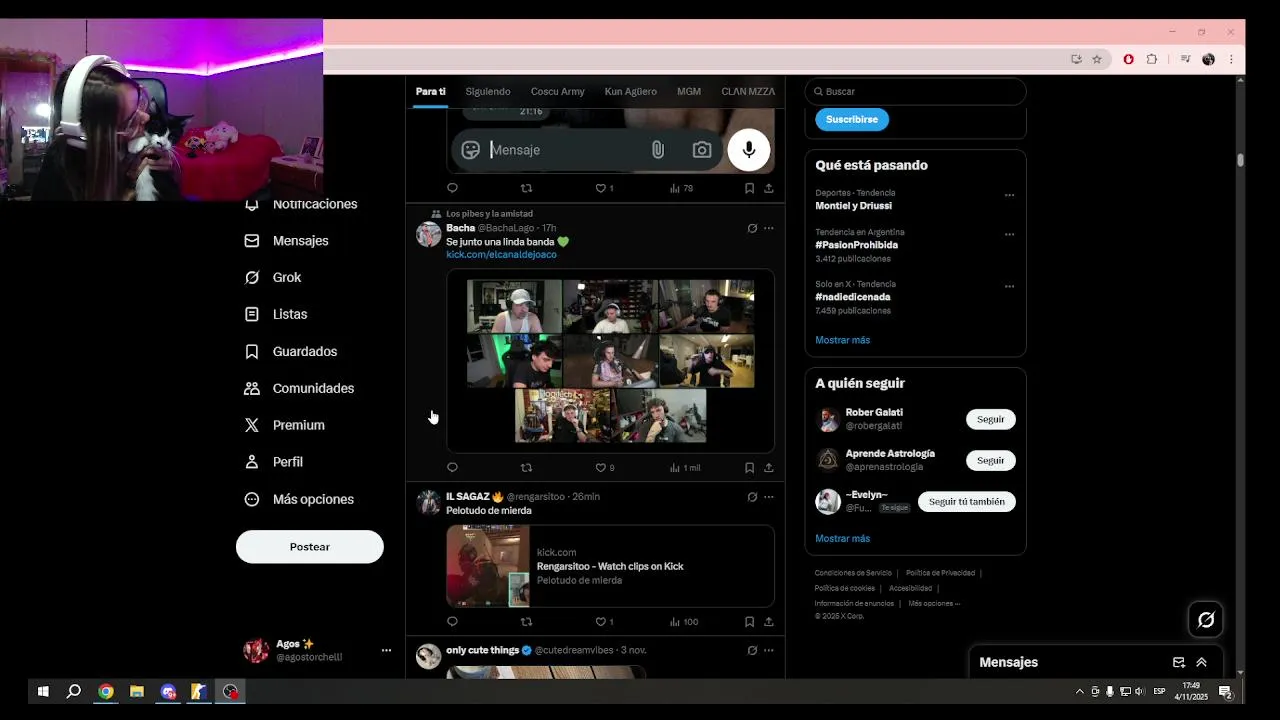Image resolution: width=1280 pixels, height=720 pixels.
Task: Open options for #nadiedicenada trend
Action: click(1009, 286)
